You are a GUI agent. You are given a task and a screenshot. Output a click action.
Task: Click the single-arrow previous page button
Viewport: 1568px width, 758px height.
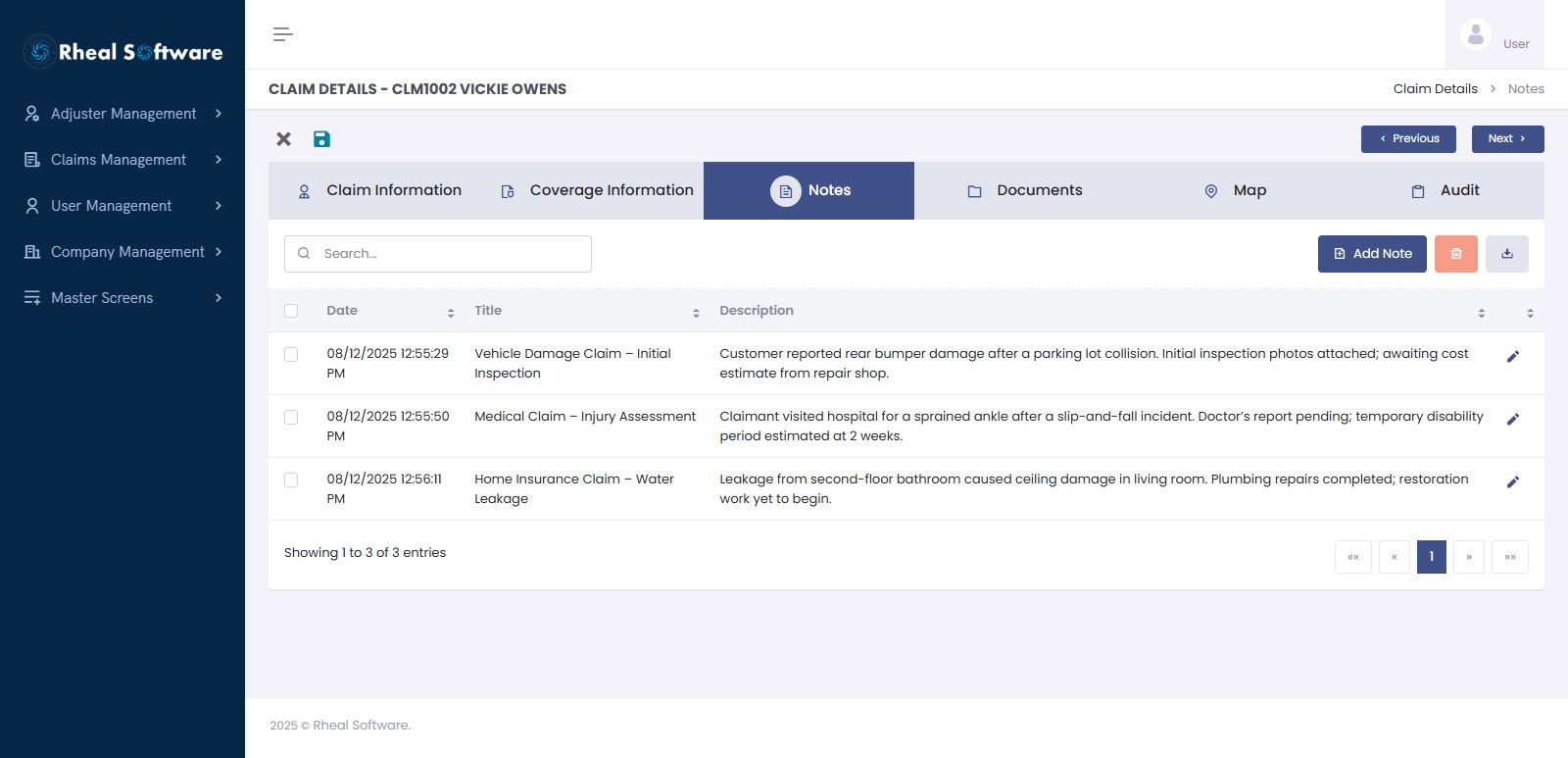coord(1395,557)
